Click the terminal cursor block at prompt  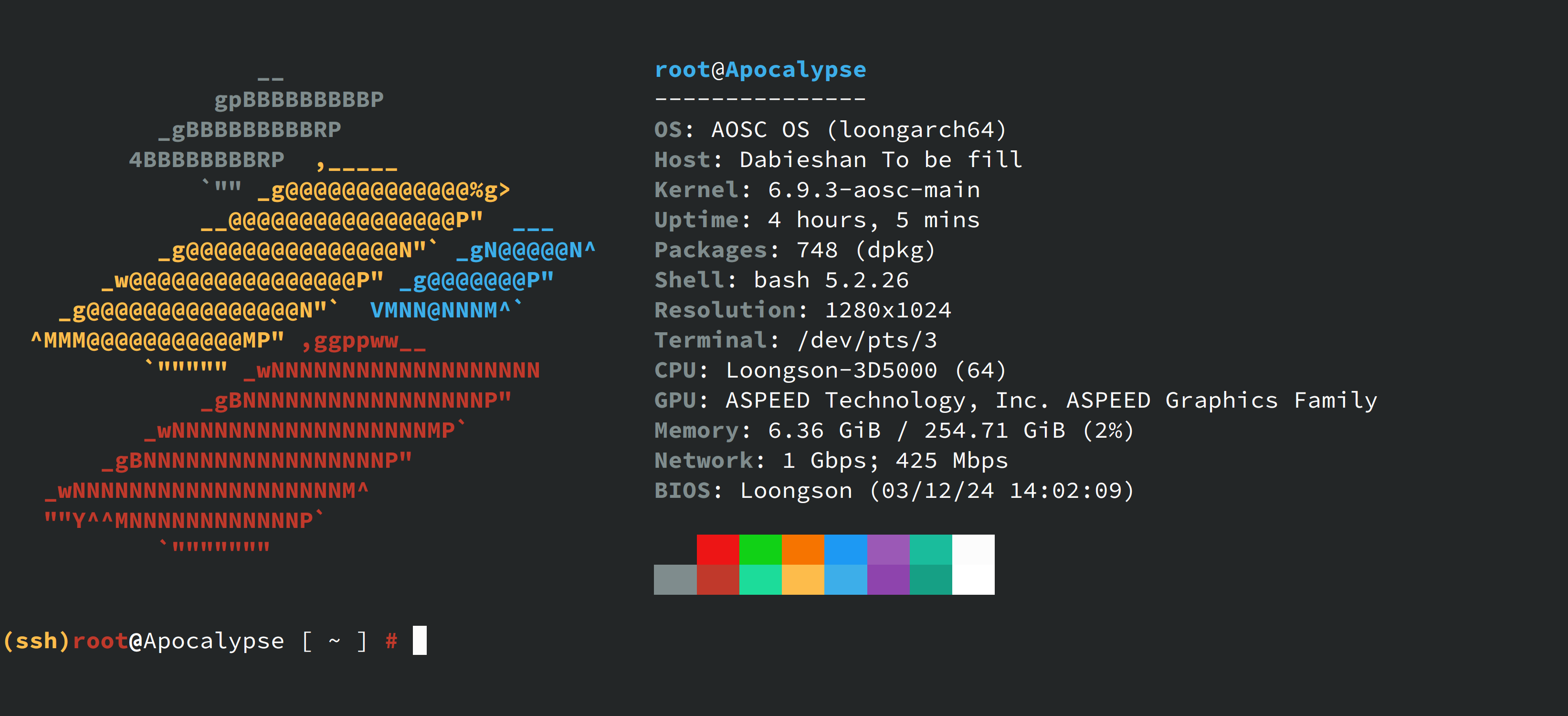[x=420, y=641]
